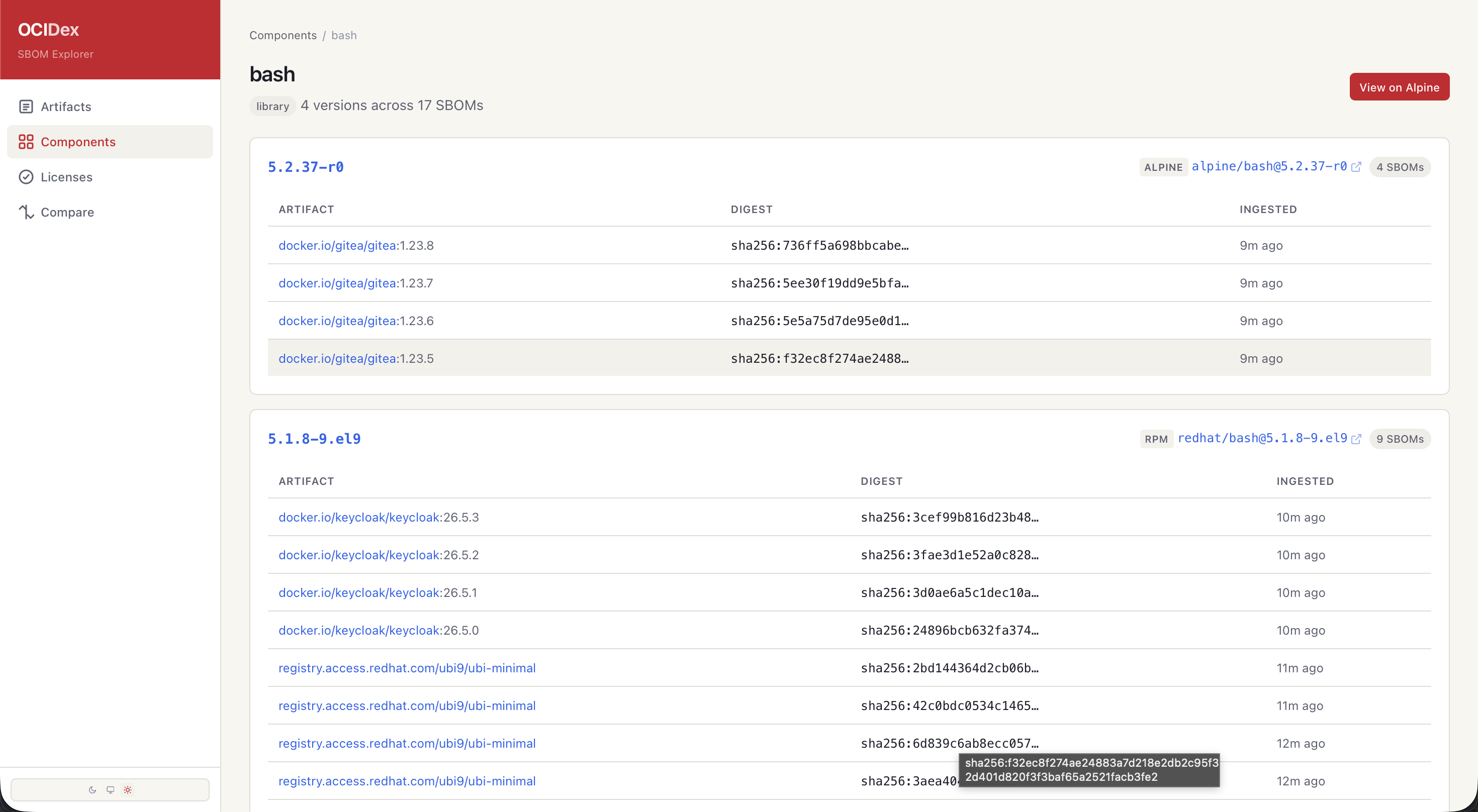Click the Licenses checkmark icon
Viewport: 1478px width, 812px height.
point(26,177)
